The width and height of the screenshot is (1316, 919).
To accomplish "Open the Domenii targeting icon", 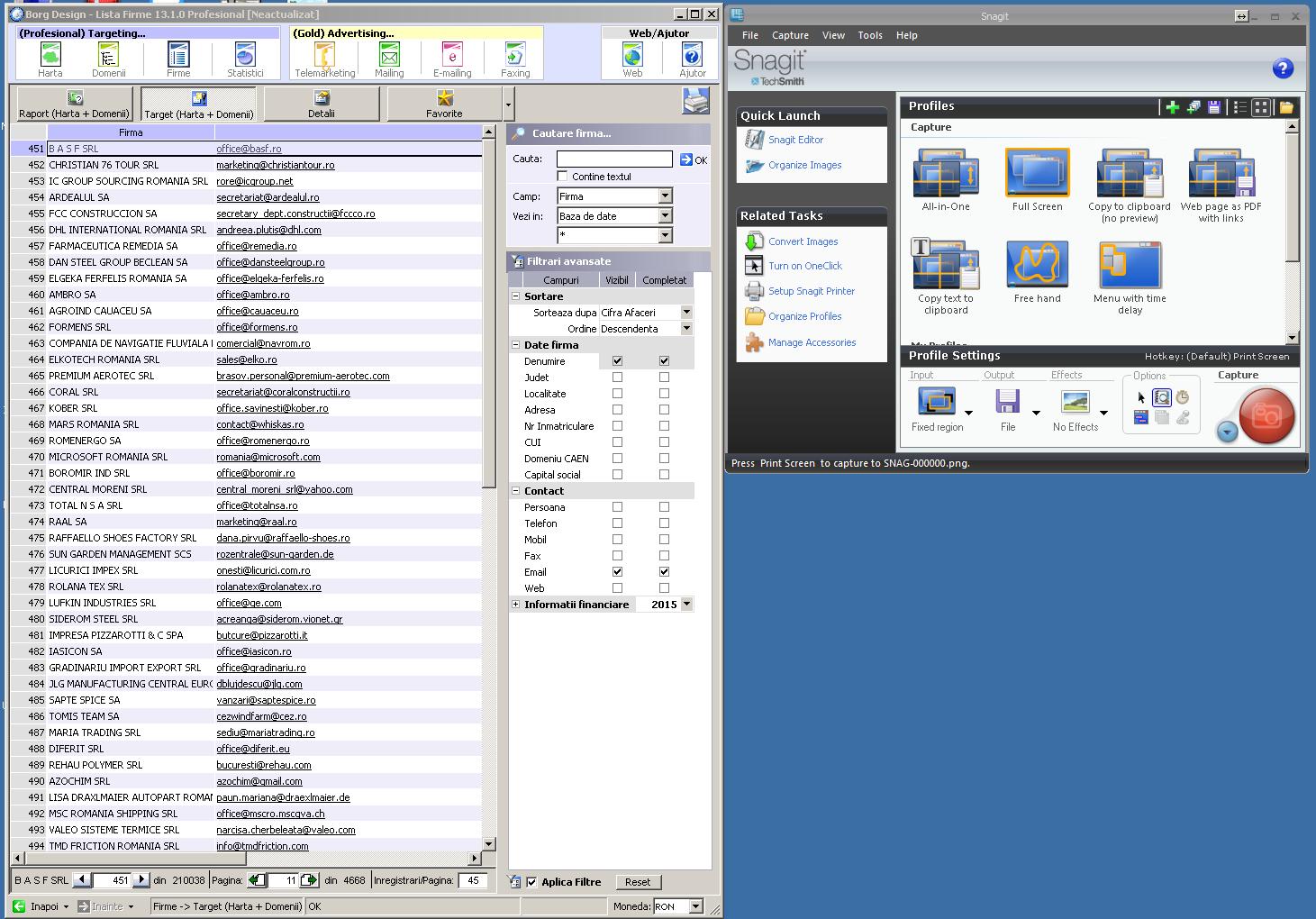I will [108, 59].
